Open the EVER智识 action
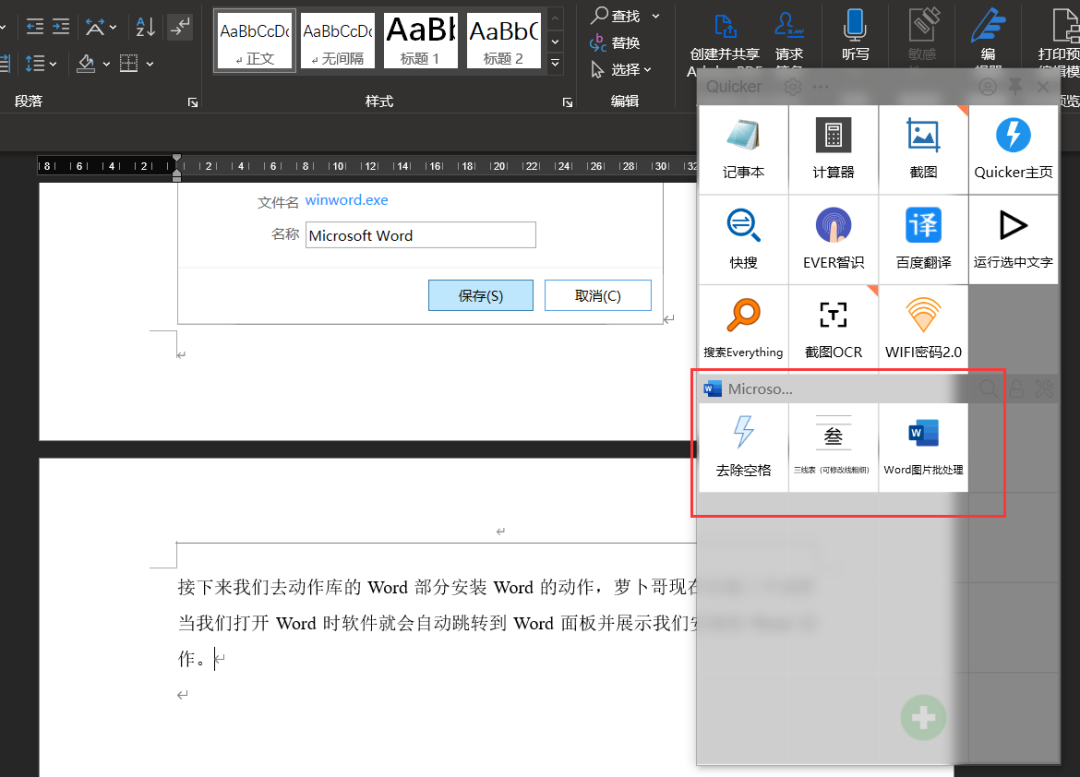1080x777 pixels. (833, 239)
